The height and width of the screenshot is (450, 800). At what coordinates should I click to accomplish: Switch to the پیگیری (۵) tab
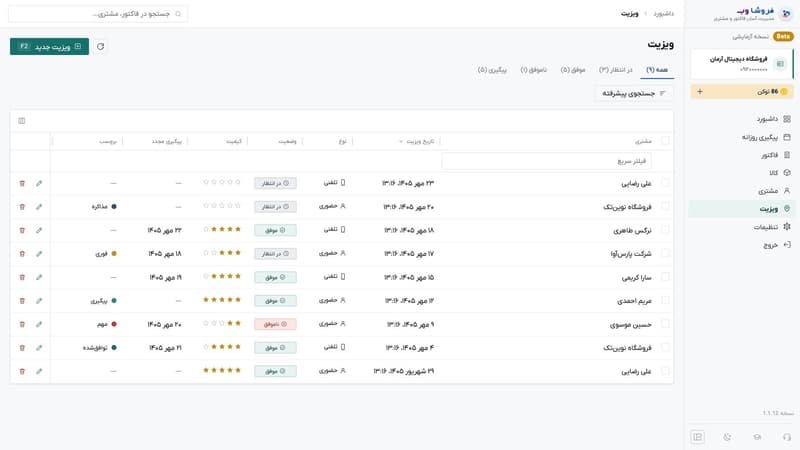click(492, 69)
